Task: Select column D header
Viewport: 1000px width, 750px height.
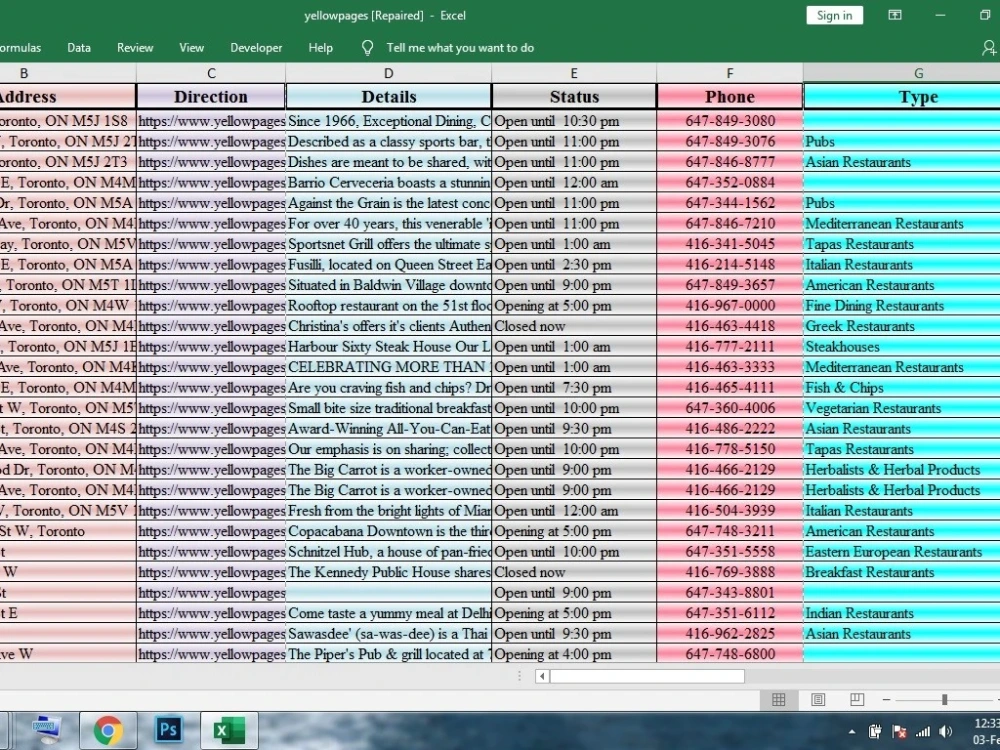Action: [x=388, y=73]
